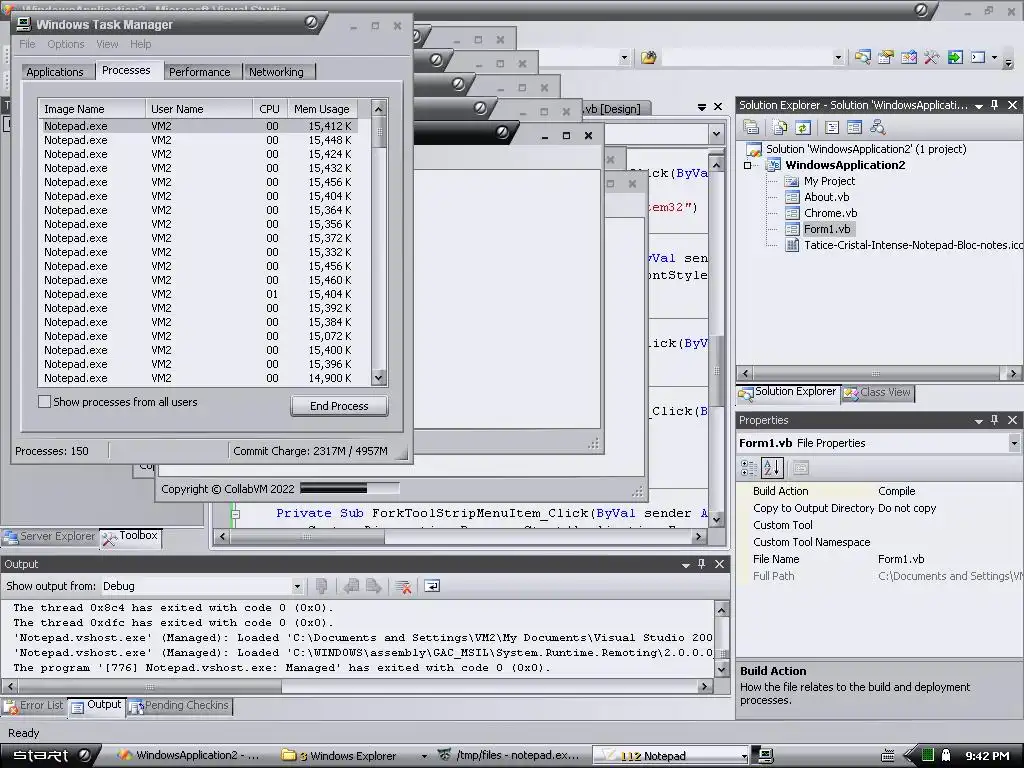Viewport: 1024px width, 768px height.
Task: Open Output panel window position dropdown arrow
Action: (686, 565)
